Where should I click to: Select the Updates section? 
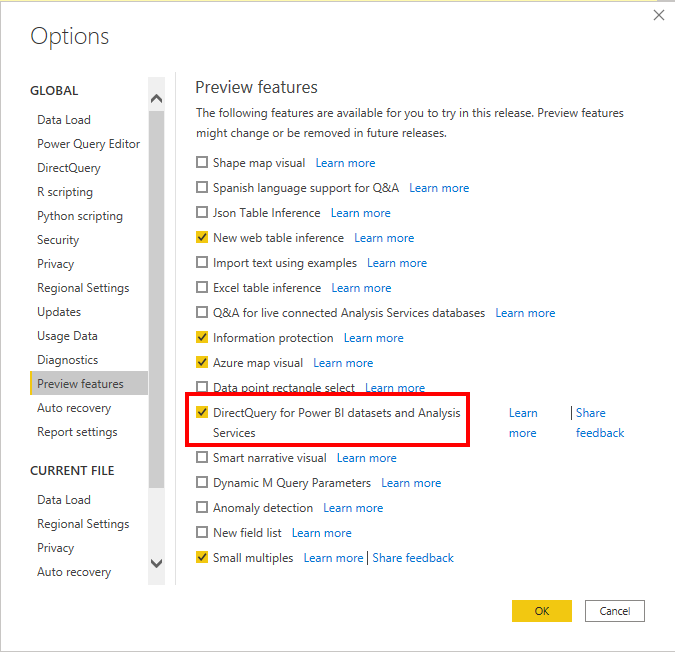59,312
